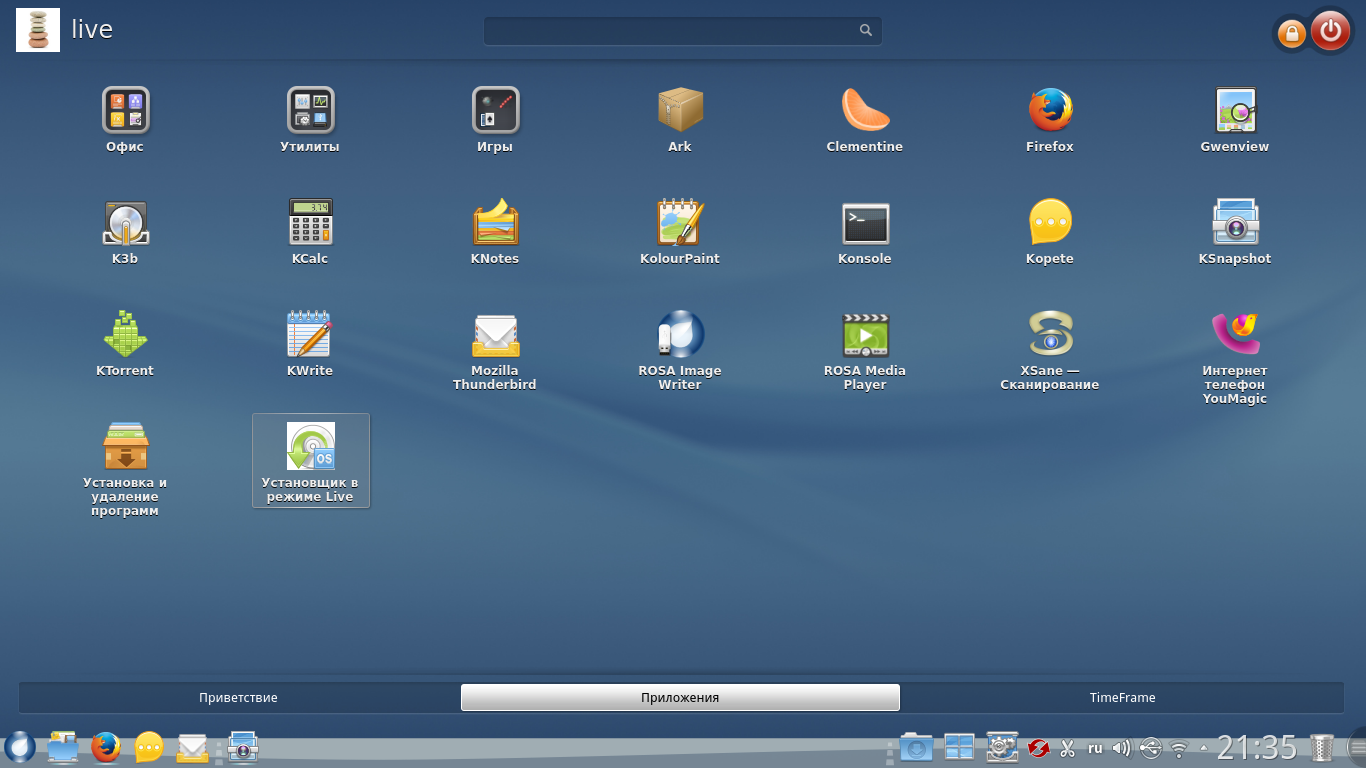Viewport: 1366px width, 768px height.
Task: Launch K3b disc burner
Action: (x=125, y=222)
